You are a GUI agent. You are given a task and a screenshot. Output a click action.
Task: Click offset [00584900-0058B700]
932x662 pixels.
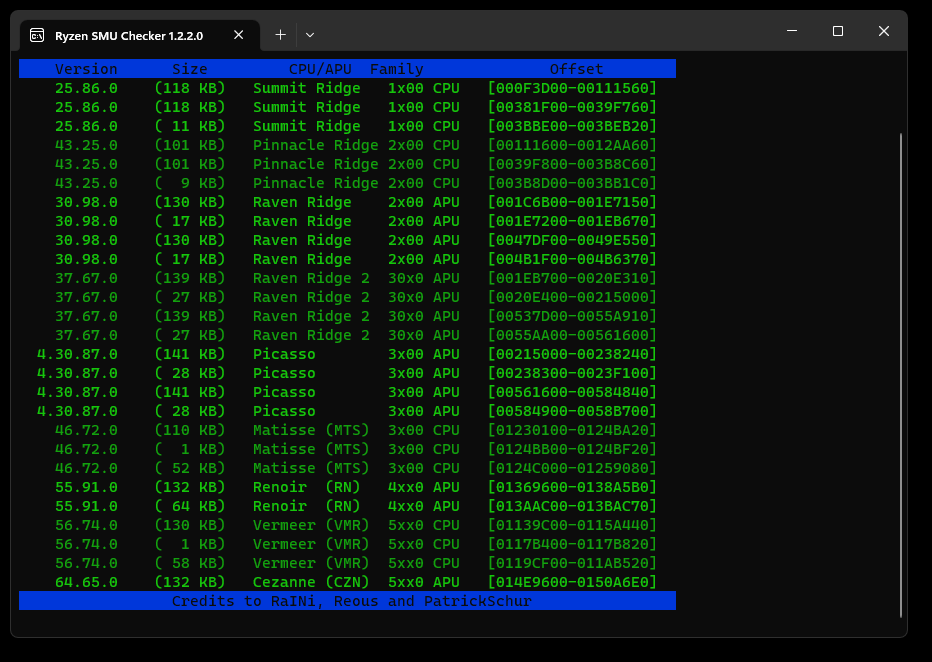[572, 411]
